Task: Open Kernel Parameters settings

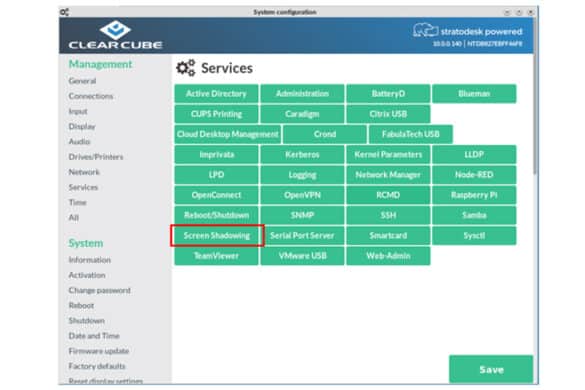Action: click(388, 155)
